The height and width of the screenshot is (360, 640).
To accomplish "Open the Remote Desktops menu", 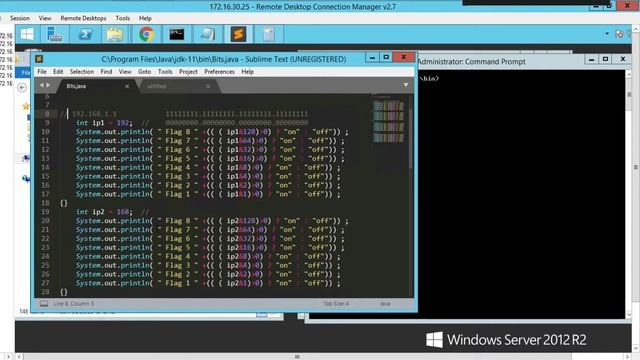I will 83,18.
